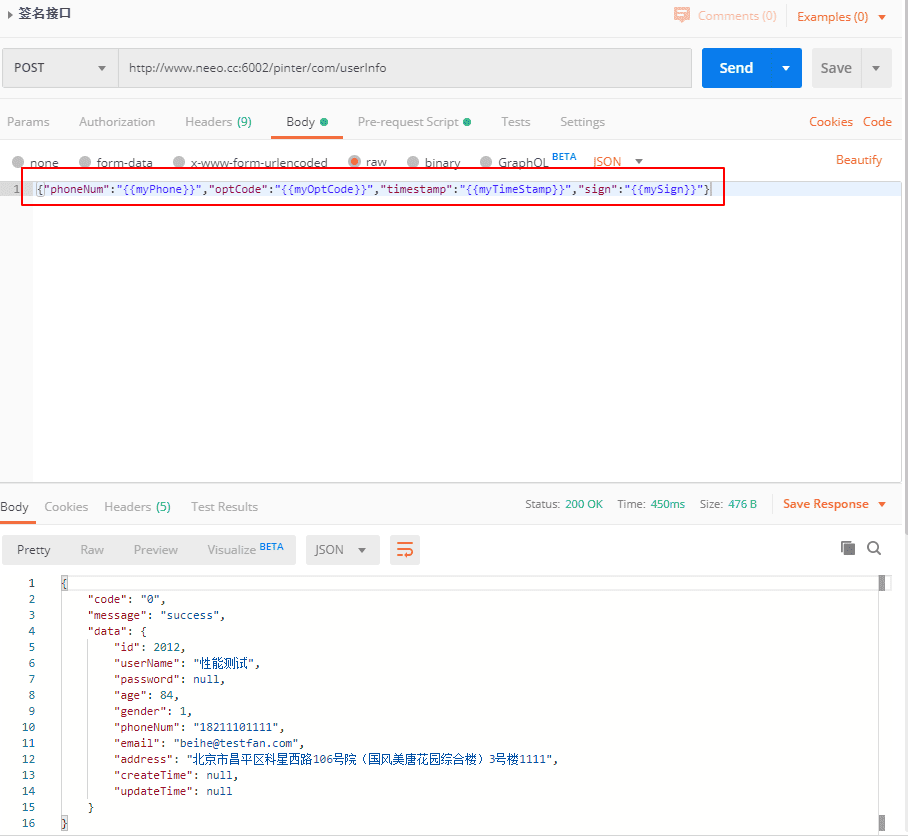Select the response Body tab

14,507
